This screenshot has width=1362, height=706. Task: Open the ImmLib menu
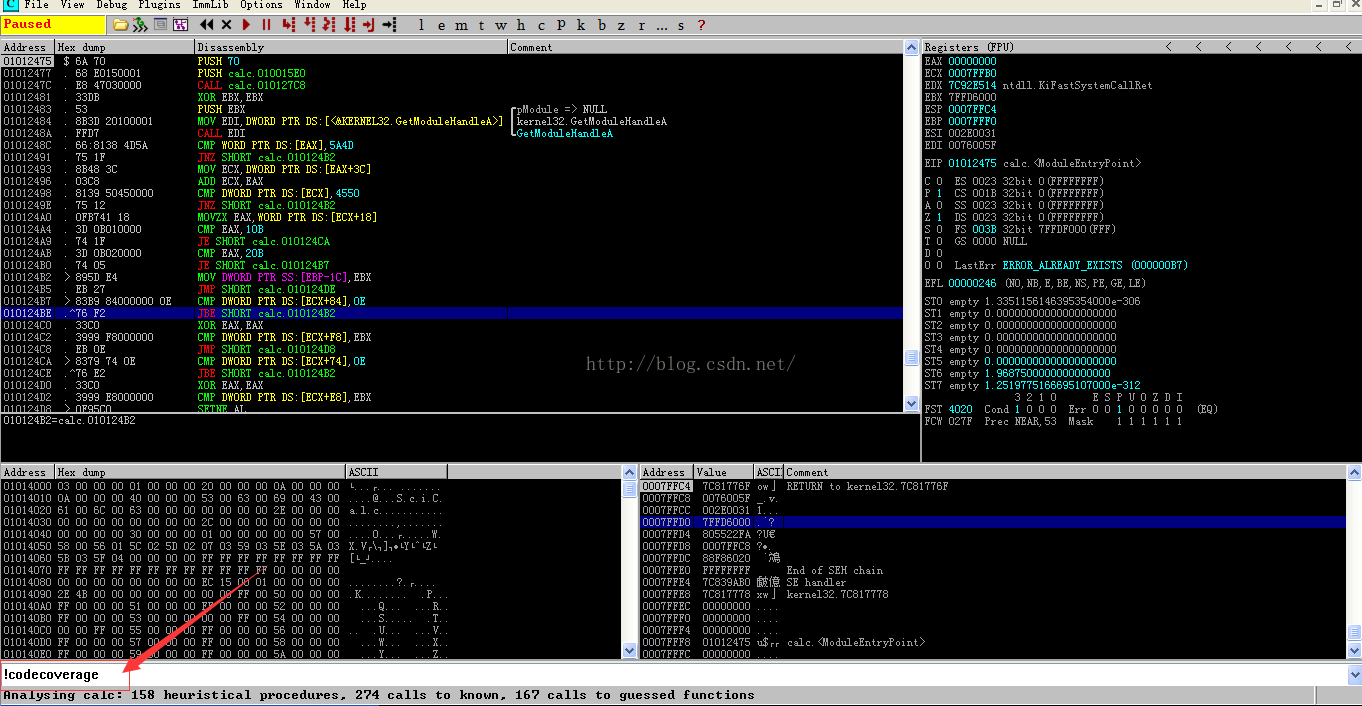[211, 5]
